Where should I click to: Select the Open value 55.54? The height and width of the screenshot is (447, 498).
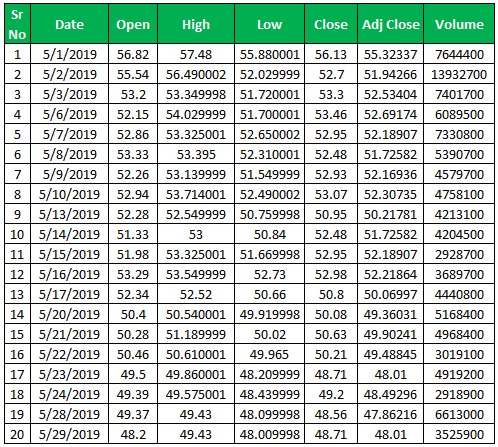pos(133,74)
